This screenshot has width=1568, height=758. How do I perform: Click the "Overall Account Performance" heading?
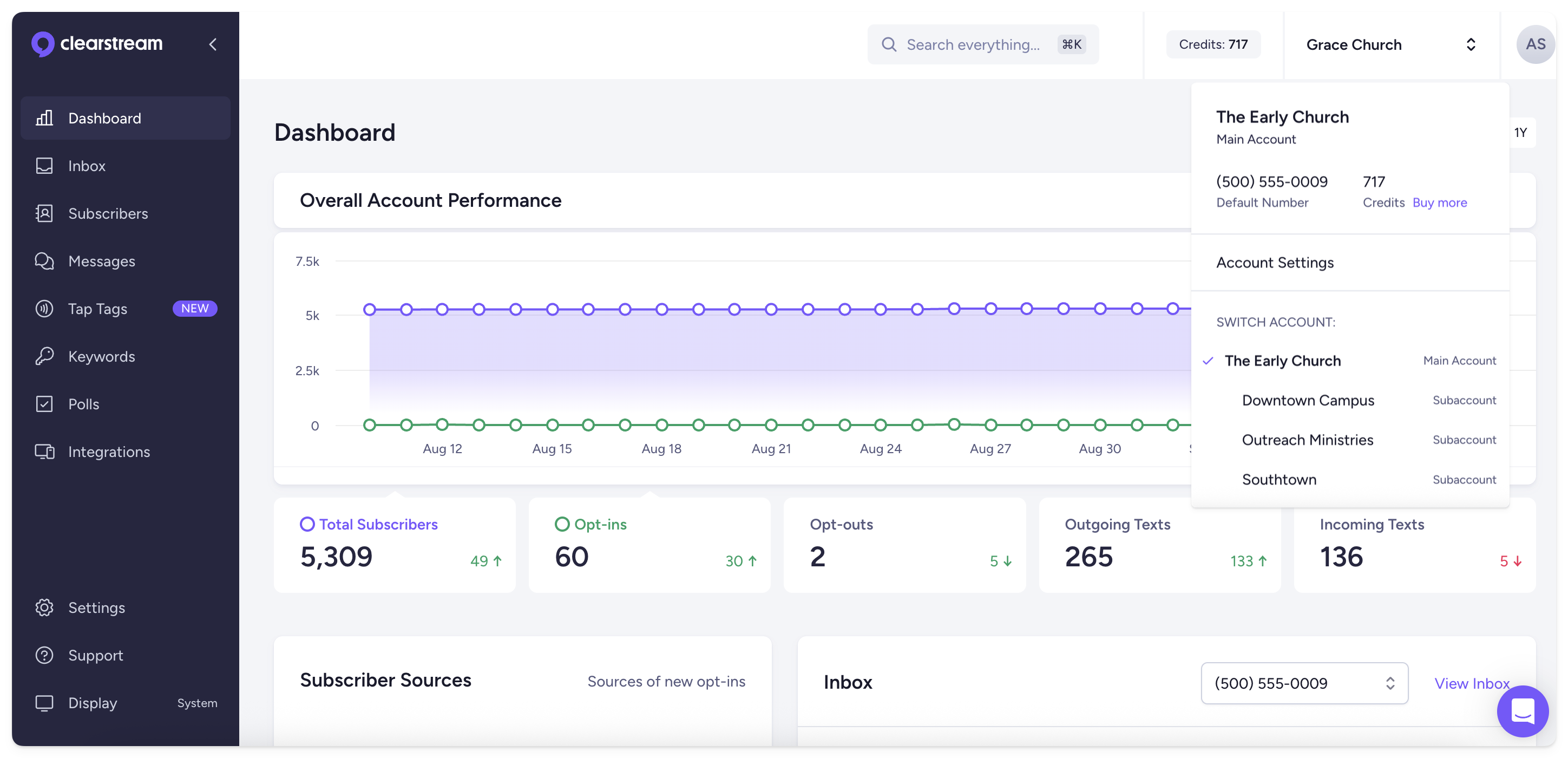coord(430,200)
